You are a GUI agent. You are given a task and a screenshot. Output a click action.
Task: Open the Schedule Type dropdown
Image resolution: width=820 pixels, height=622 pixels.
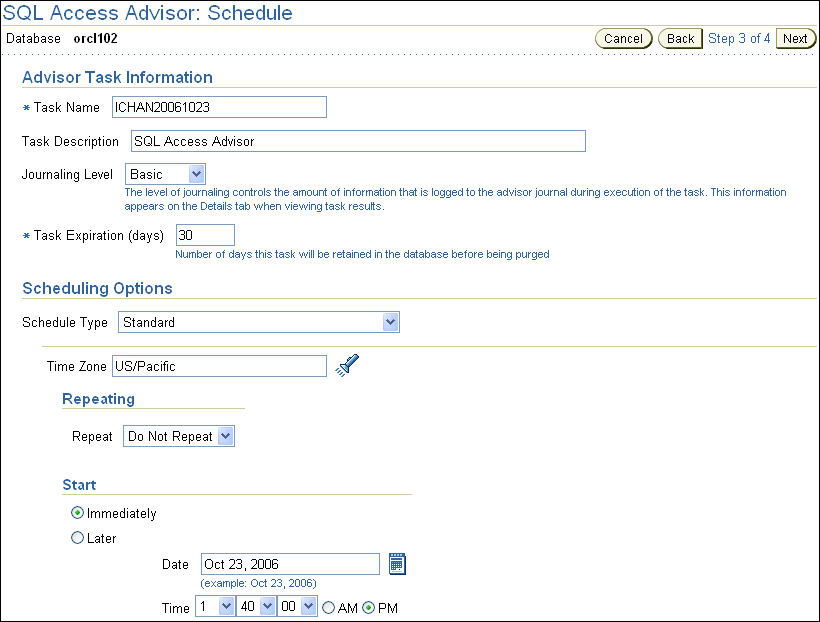[x=259, y=322]
